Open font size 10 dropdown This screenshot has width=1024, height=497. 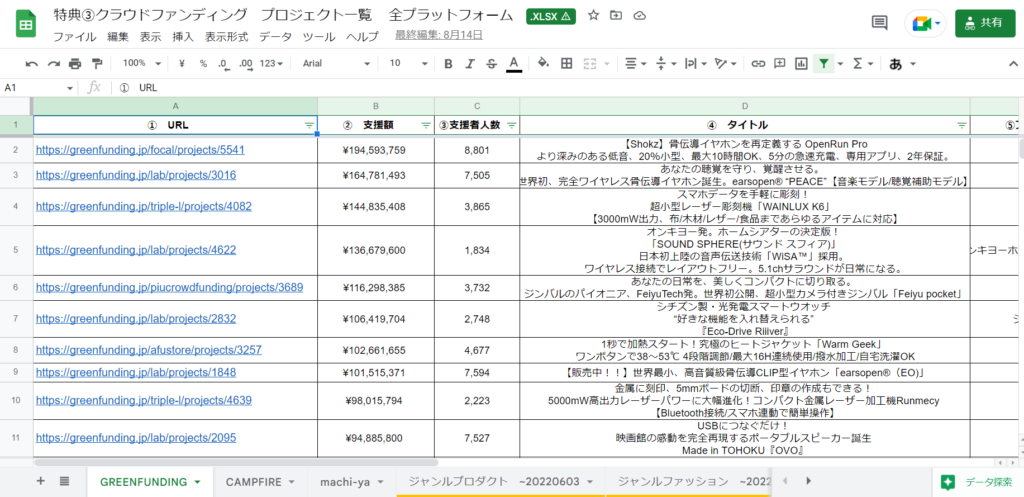[408, 63]
